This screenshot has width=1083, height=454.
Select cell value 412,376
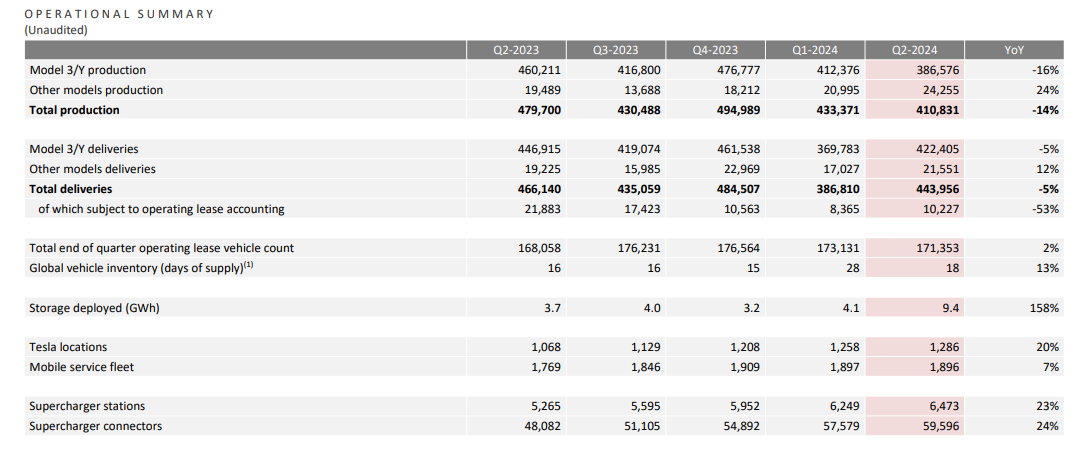tap(837, 70)
